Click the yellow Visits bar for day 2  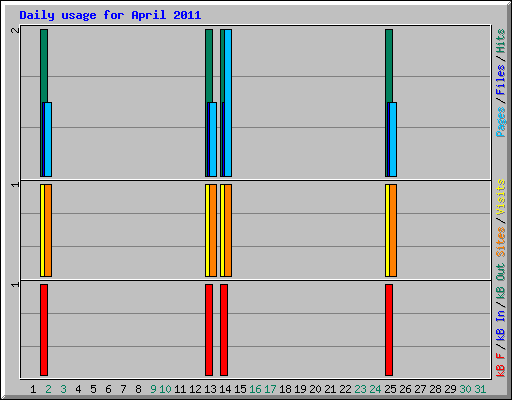[42, 230]
